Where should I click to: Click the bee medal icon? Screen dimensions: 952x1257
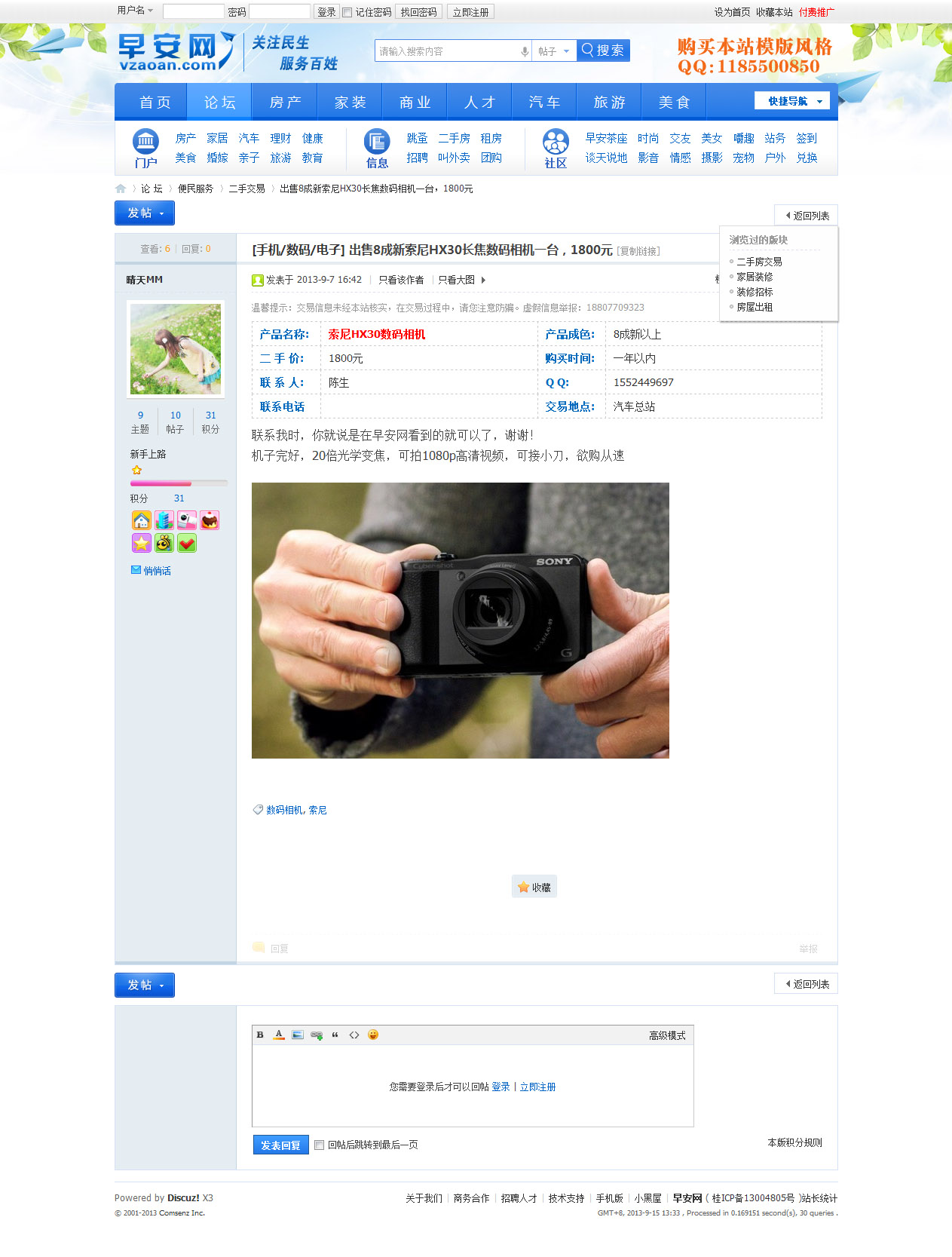[x=164, y=543]
